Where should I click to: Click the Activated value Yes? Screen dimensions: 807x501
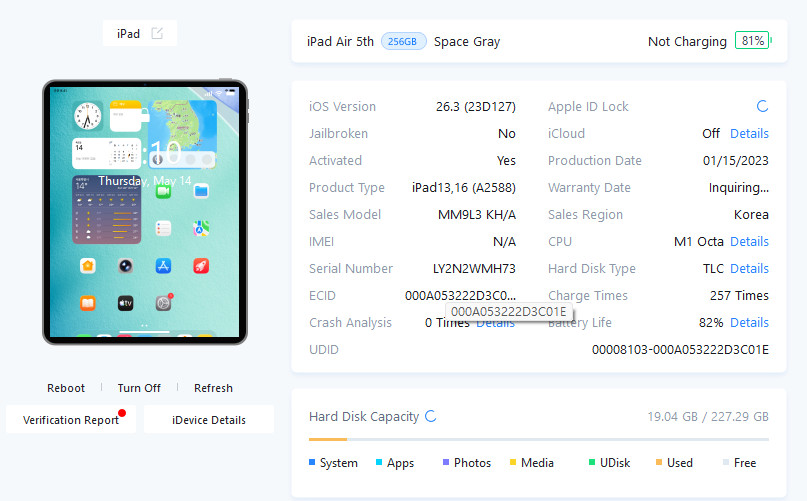pos(506,161)
